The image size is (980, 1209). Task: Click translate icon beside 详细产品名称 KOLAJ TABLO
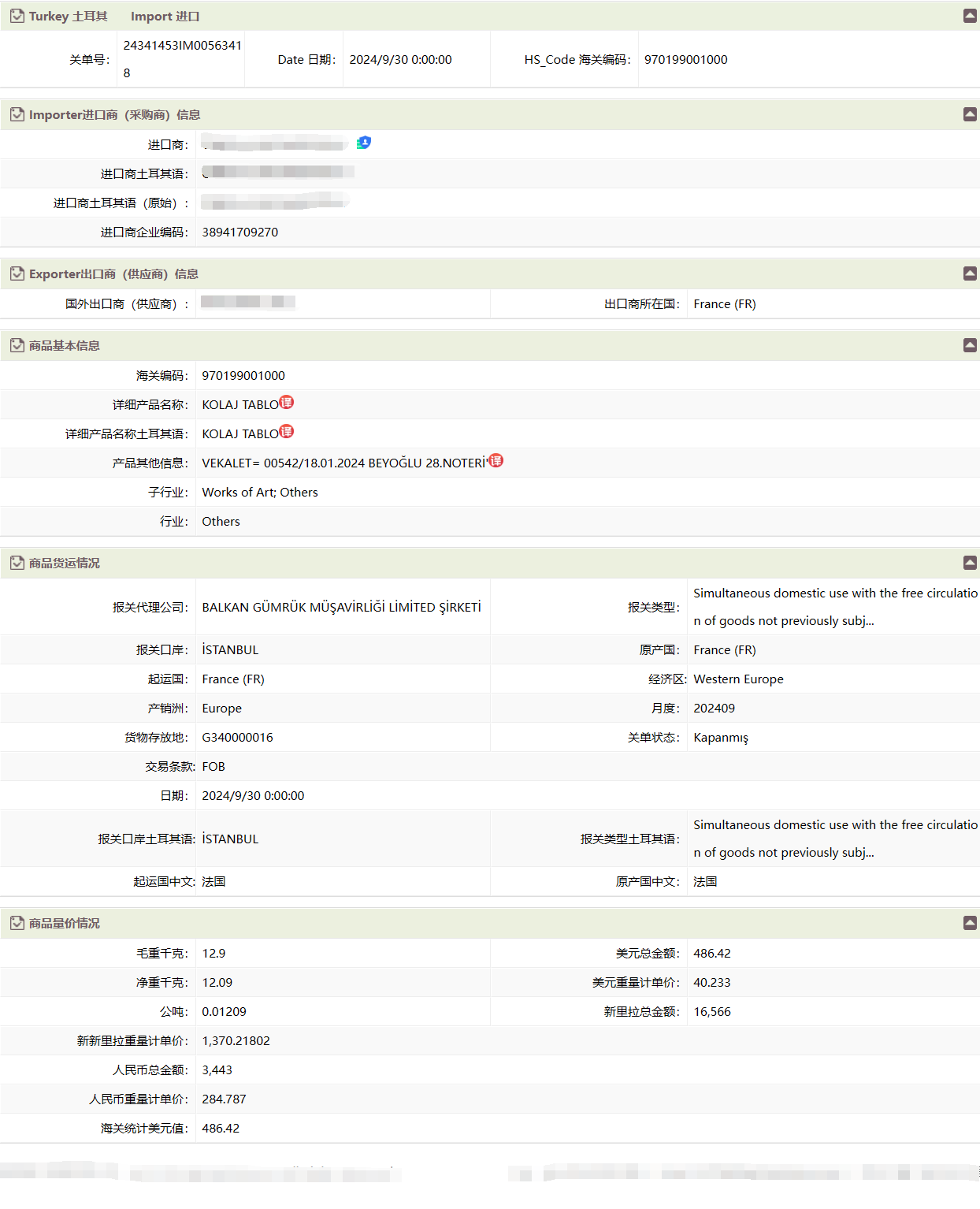(287, 403)
